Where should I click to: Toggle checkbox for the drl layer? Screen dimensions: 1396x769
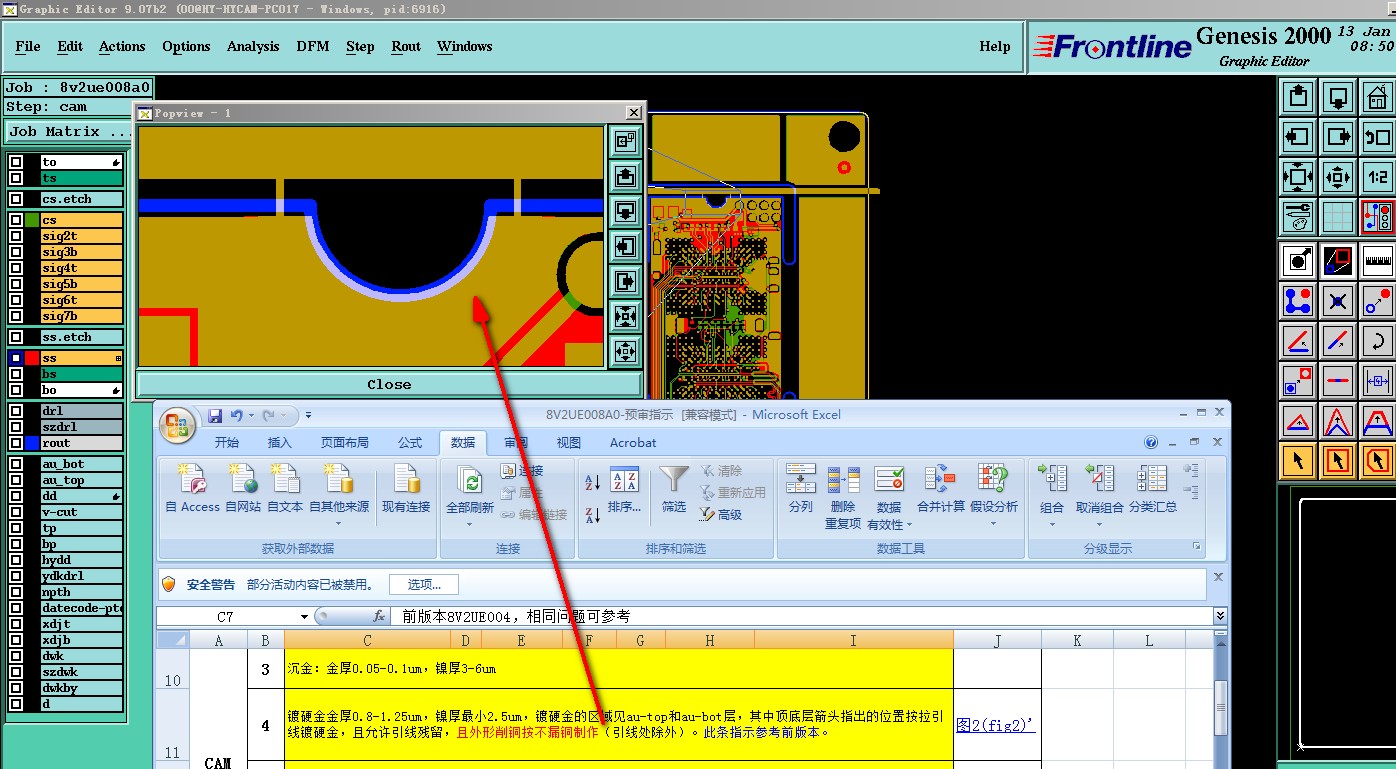click(16, 411)
